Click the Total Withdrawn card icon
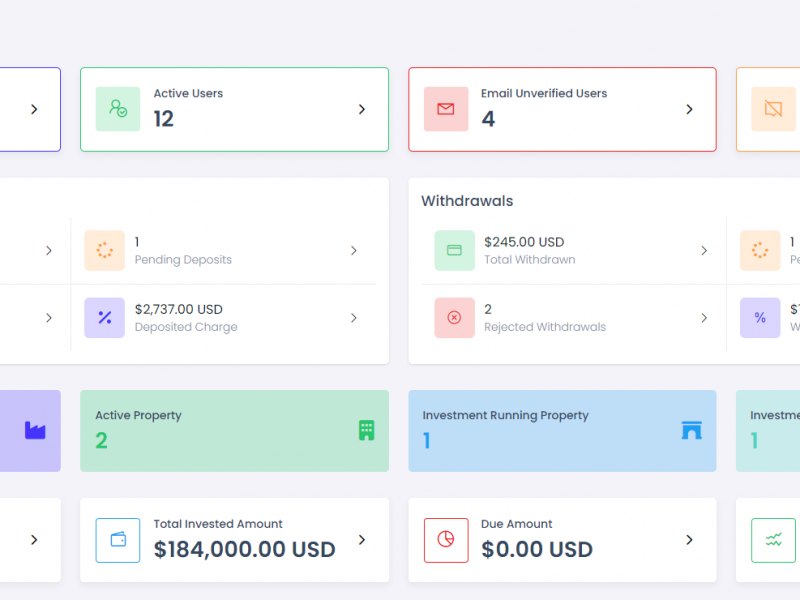This screenshot has width=800, height=600. click(455, 251)
